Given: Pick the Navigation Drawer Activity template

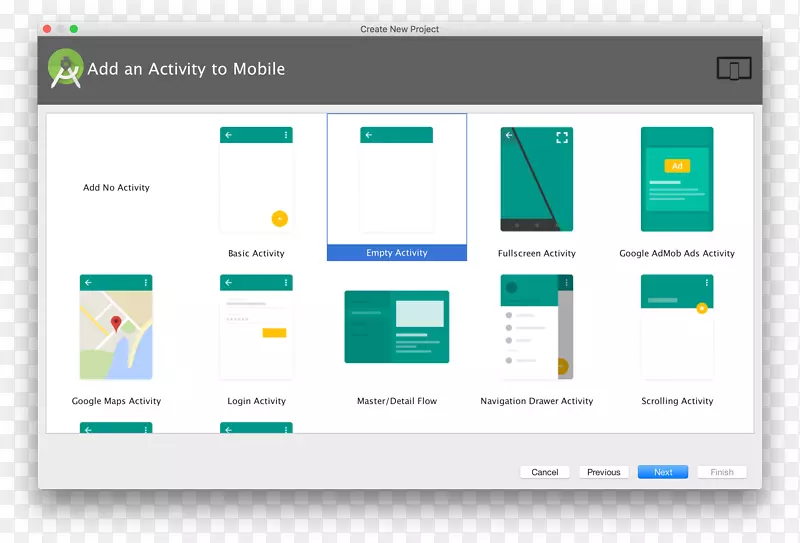Looking at the screenshot, I should [x=536, y=328].
